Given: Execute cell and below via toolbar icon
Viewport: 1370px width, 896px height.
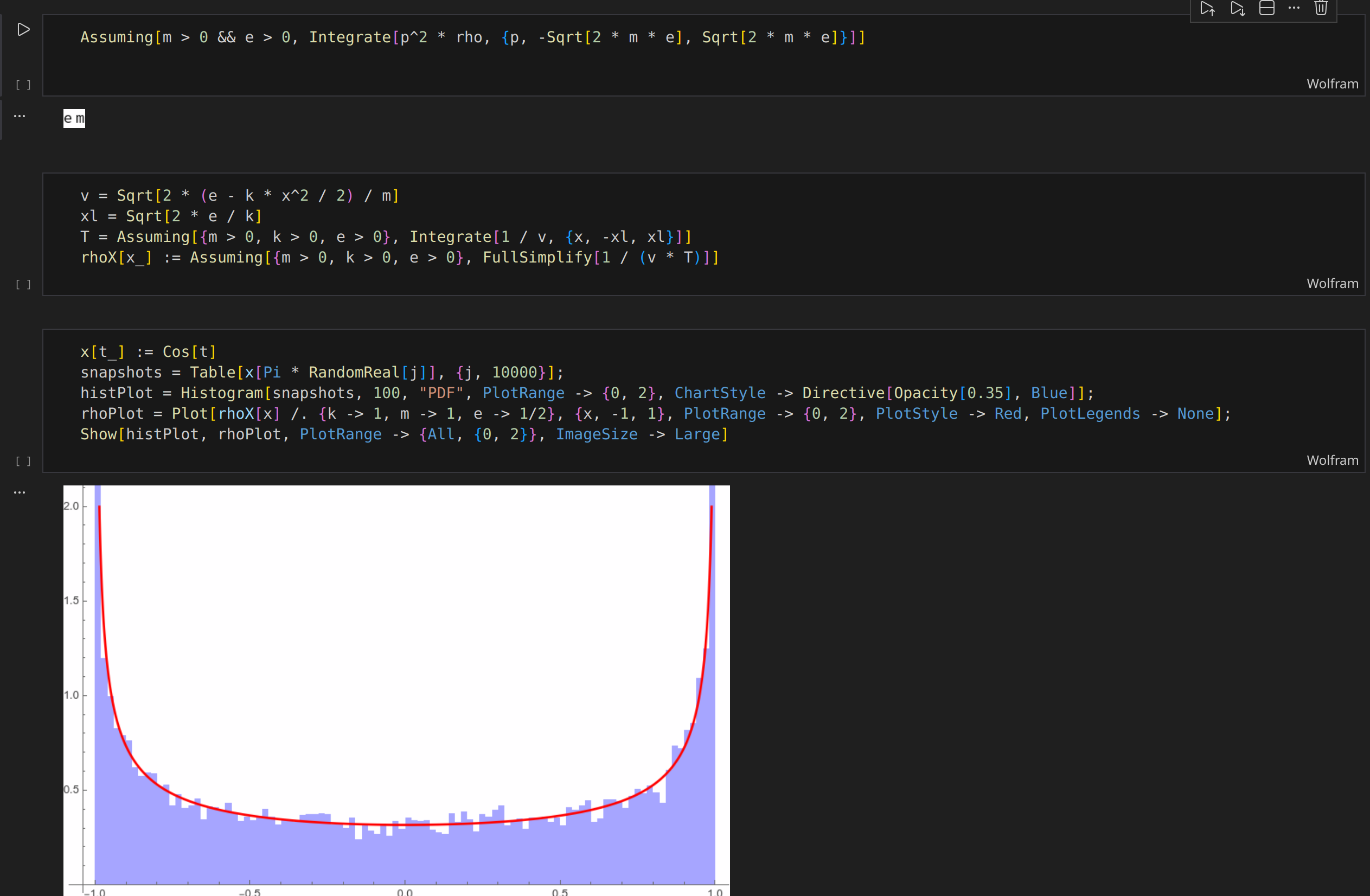Looking at the screenshot, I should point(1237,9).
